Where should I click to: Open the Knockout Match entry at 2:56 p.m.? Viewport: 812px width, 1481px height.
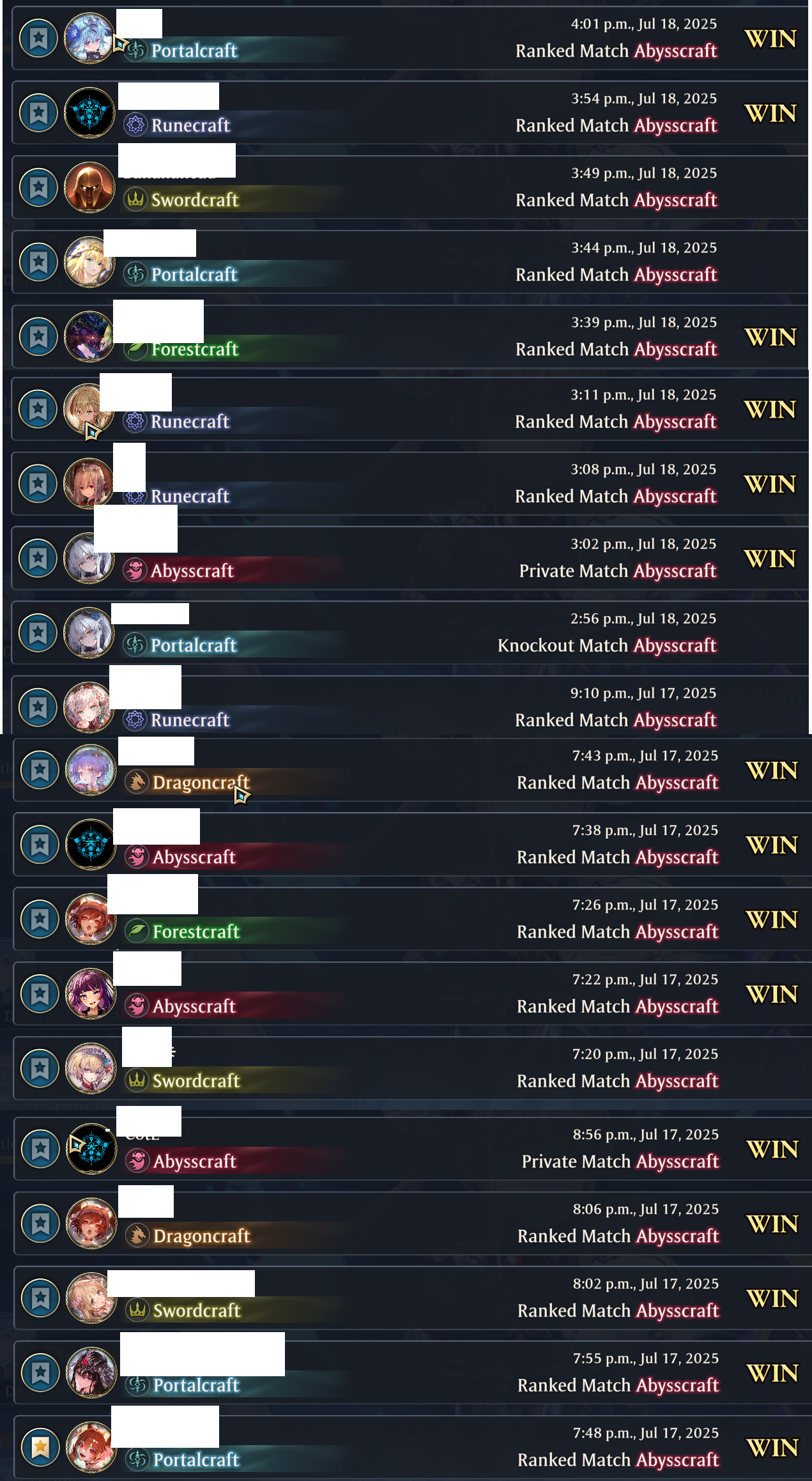[410, 633]
